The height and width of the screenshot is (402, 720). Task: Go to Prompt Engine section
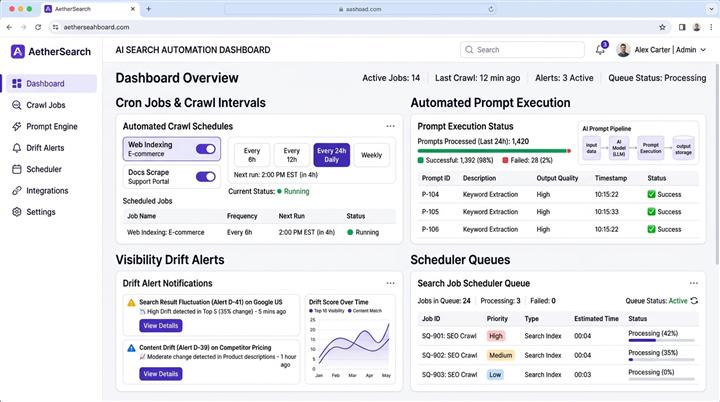pos(51,126)
